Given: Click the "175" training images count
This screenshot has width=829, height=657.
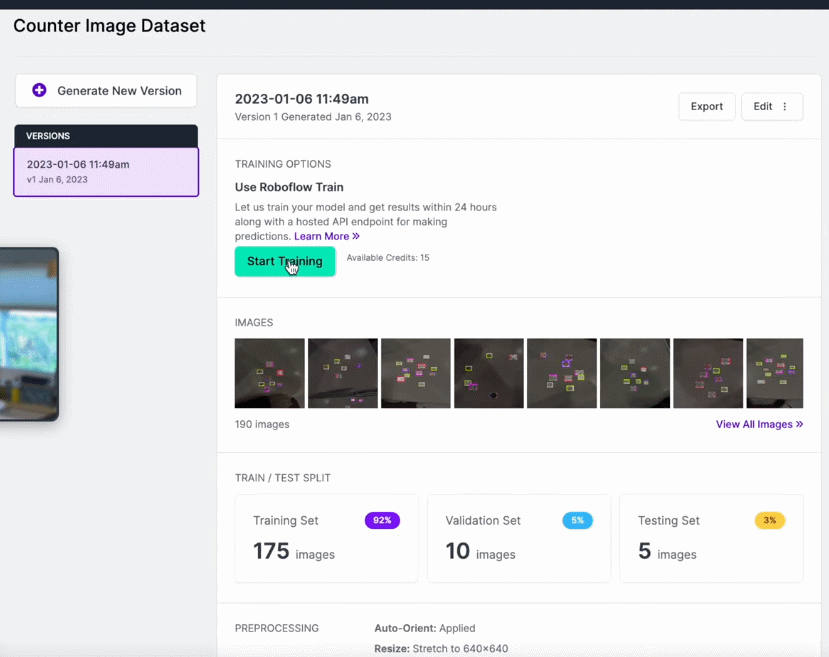Looking at the screenshot, I should pyautogui.click(x=271, y=551).
